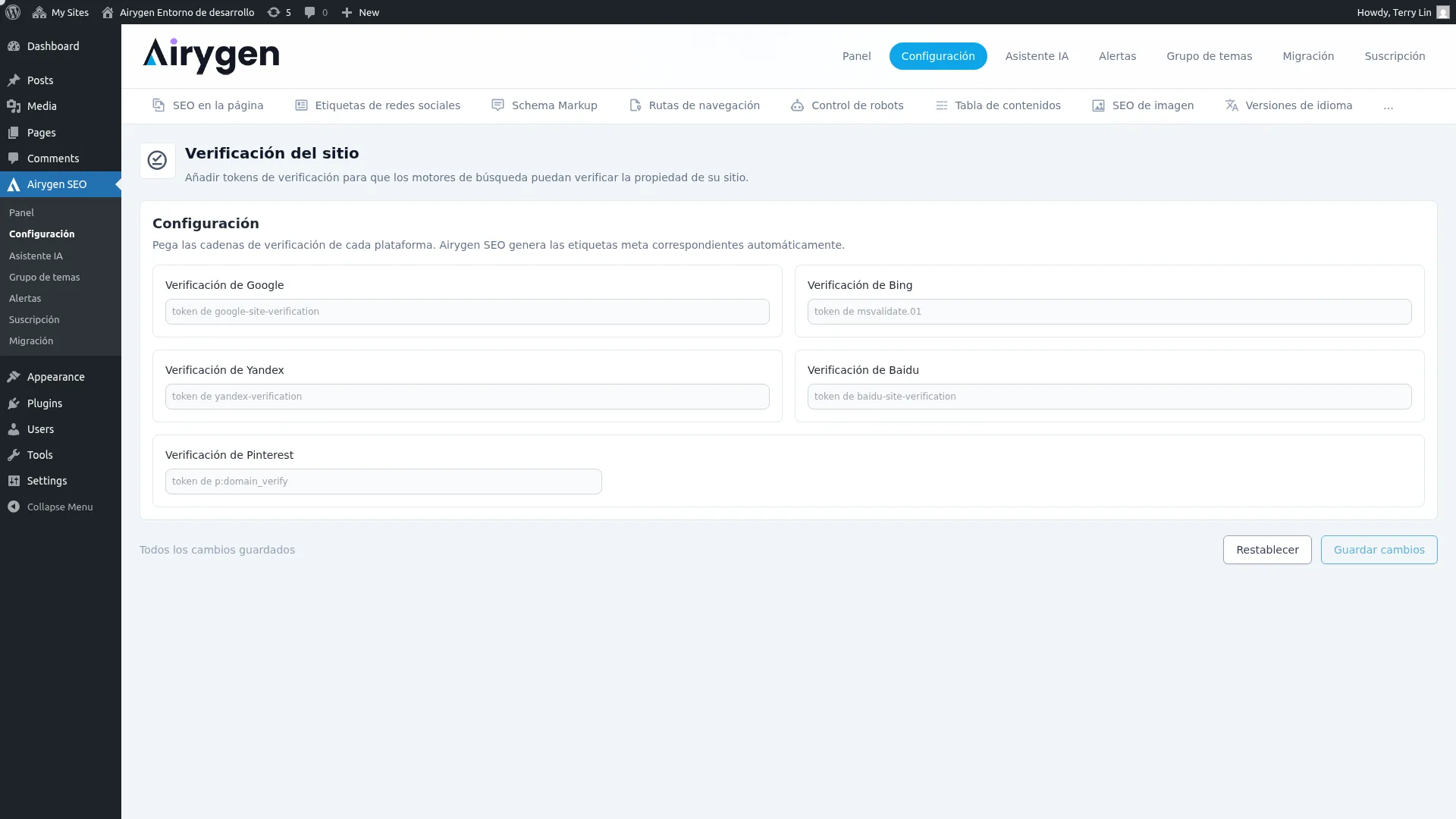Focus the Verificación de Baidu token field
Screen dimensions: 1456x819
[x=1109, y=397]
